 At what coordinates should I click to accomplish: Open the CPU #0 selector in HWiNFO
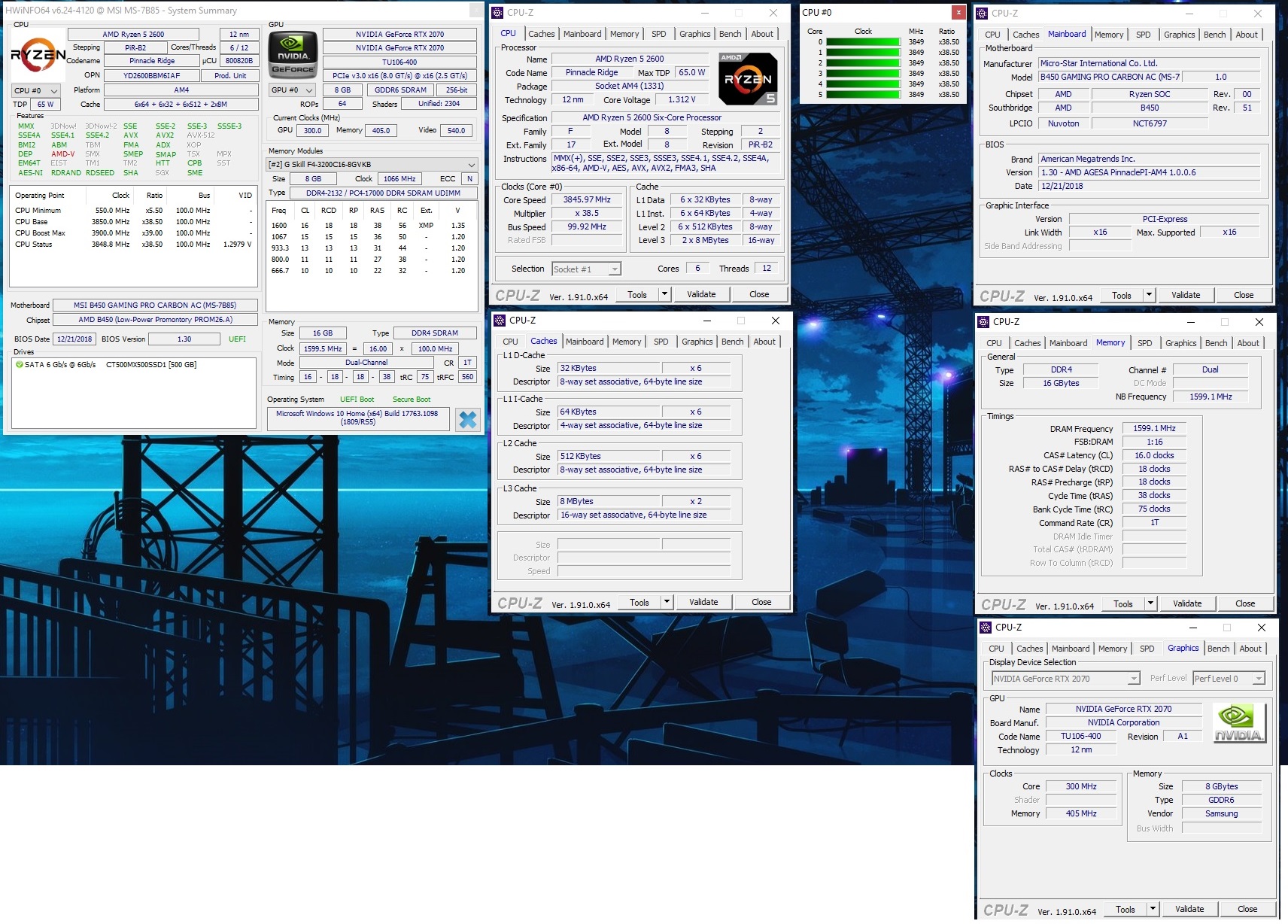35,91
